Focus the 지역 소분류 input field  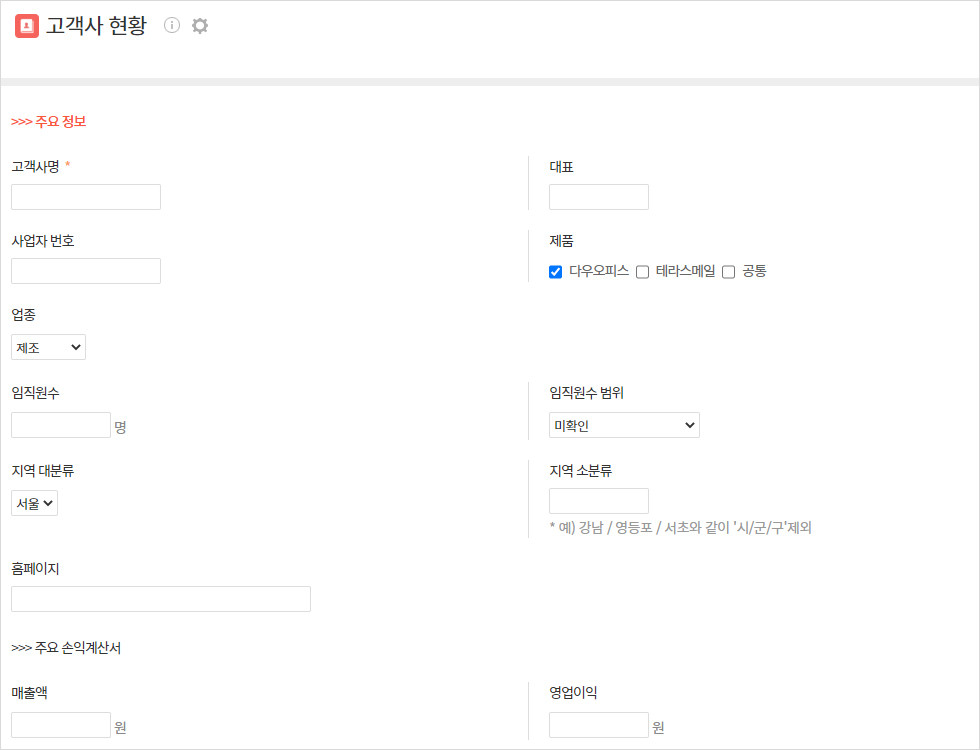coord(599,501)
